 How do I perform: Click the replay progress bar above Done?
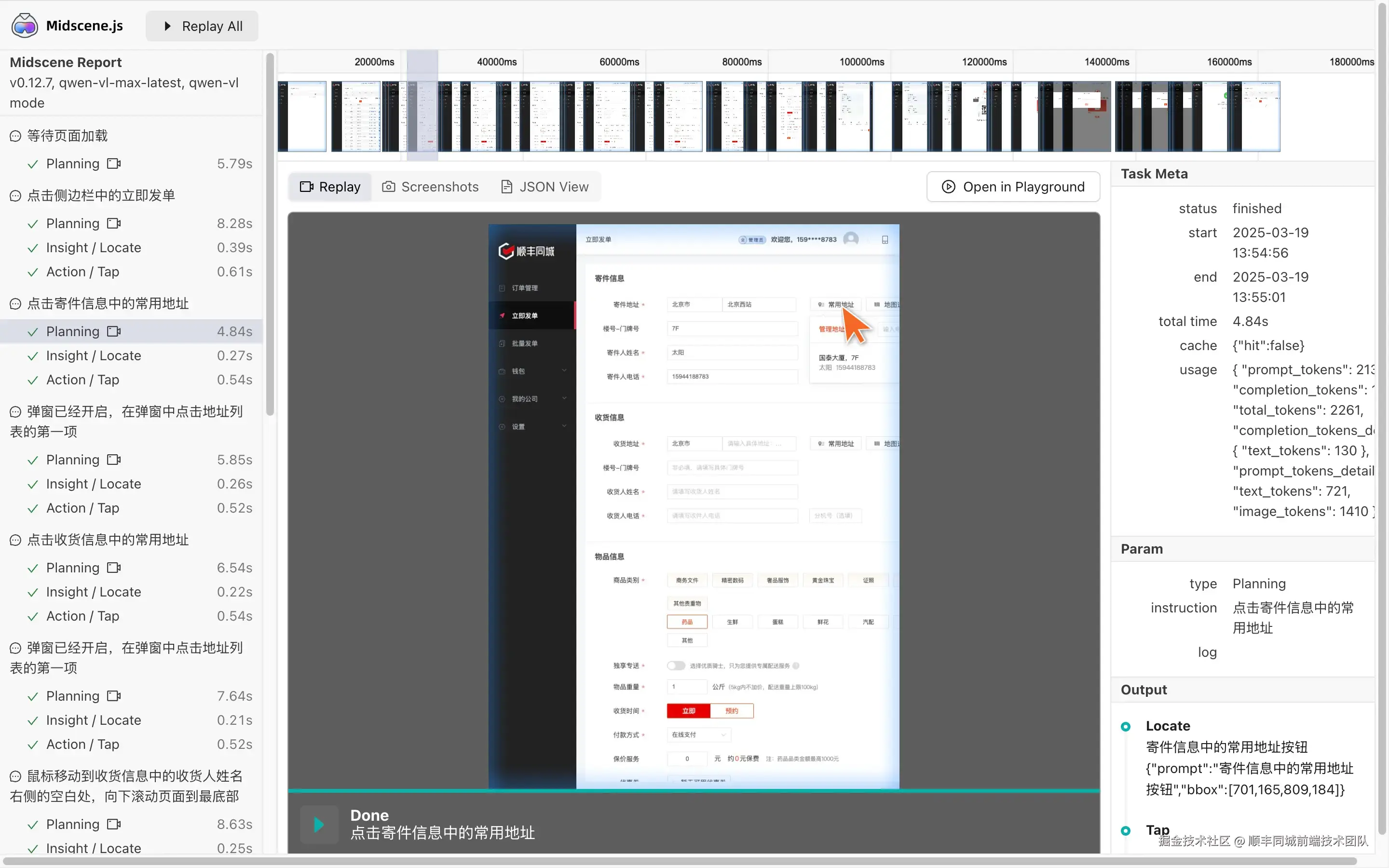coord(694,791)
